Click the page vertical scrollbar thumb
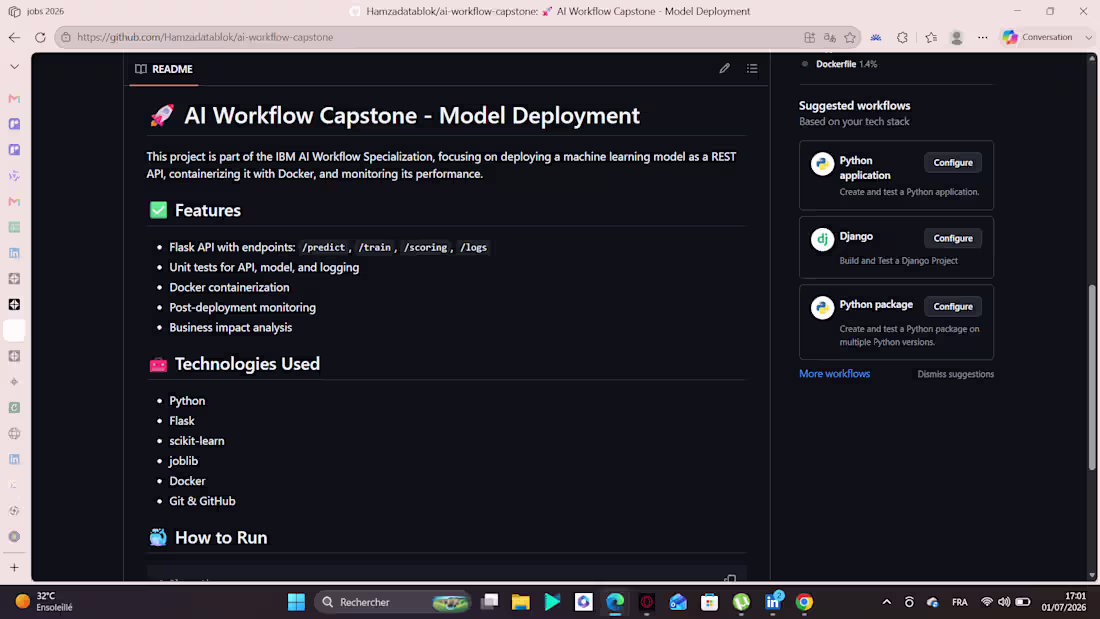This screenshot has height=619, width=1100. [x=1092, y=377]
